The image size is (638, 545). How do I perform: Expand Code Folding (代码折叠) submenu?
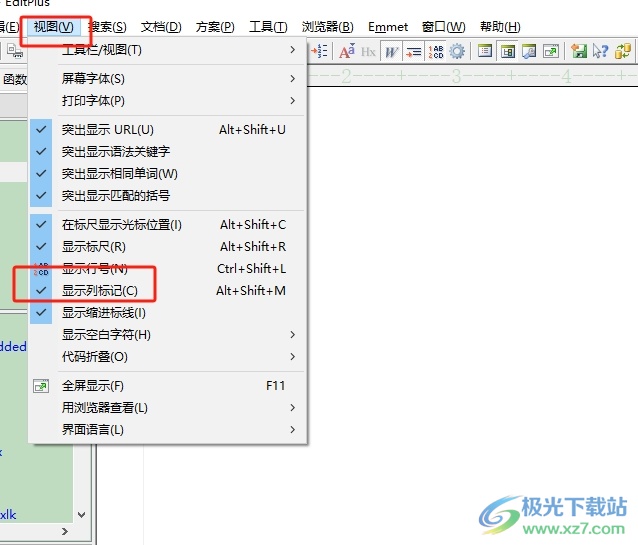[168, 357]
